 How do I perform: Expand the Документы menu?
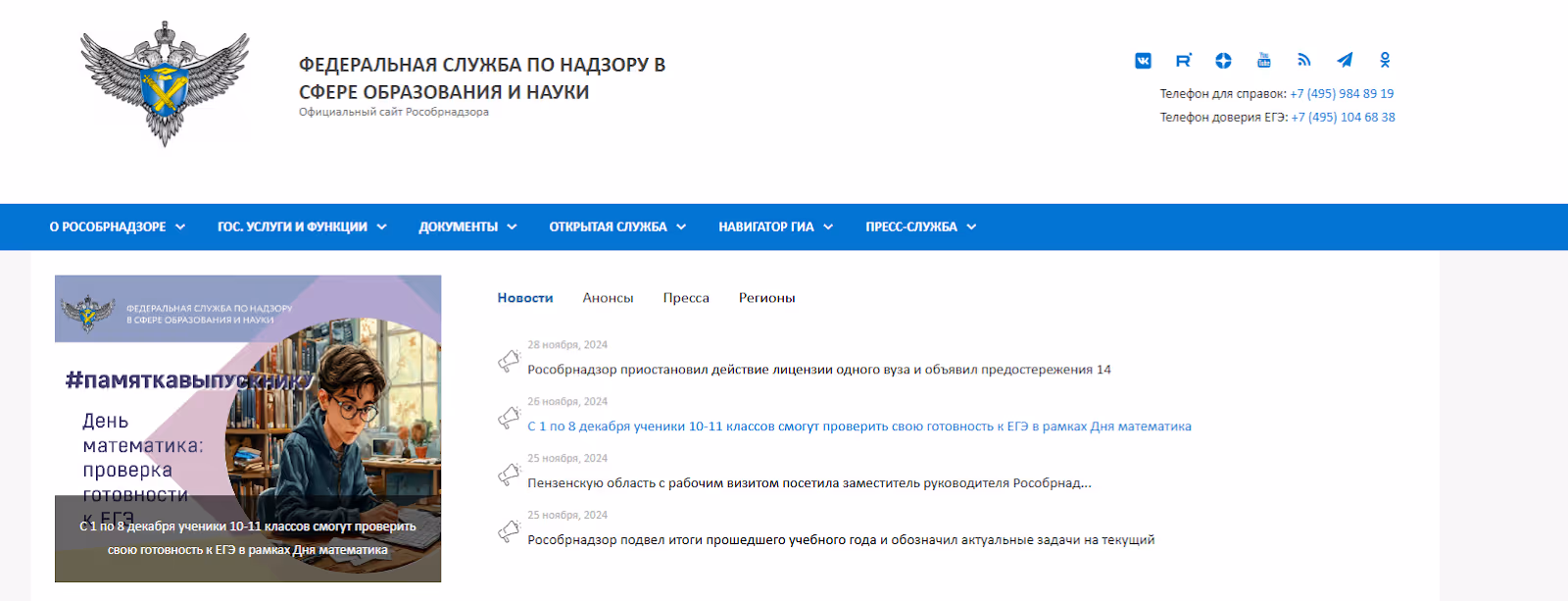tap(467, 226)
